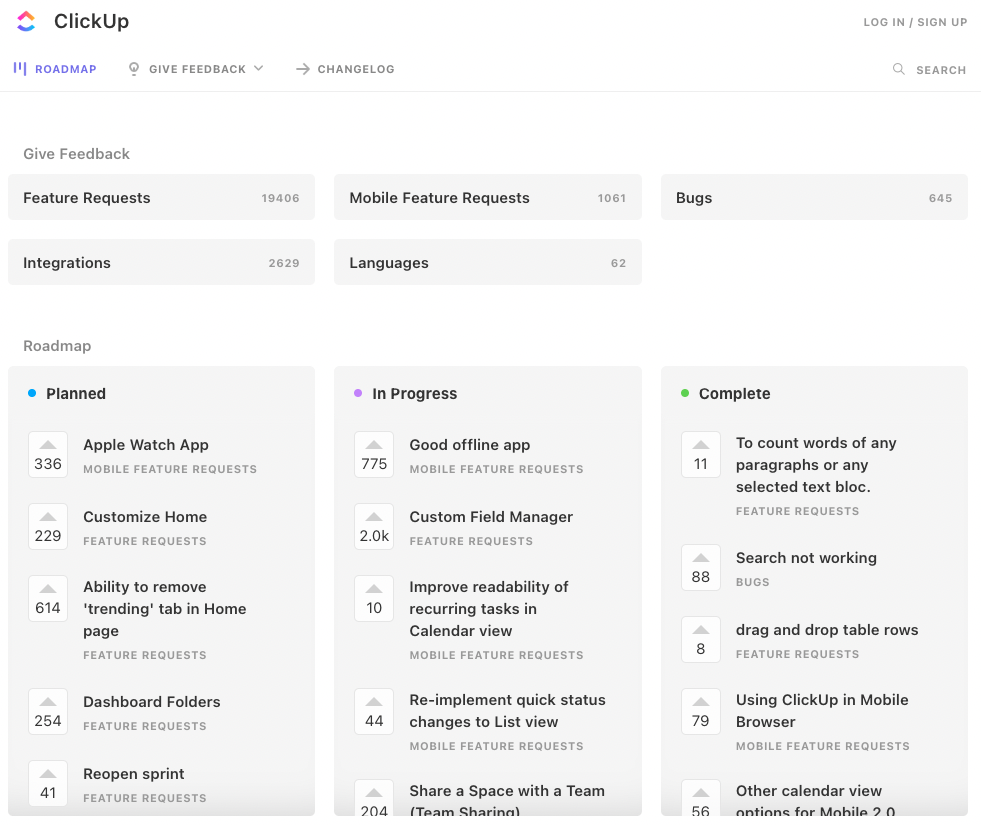Upvote the Good offline app request
Viewport: 981px width, 825px height.
374,455
